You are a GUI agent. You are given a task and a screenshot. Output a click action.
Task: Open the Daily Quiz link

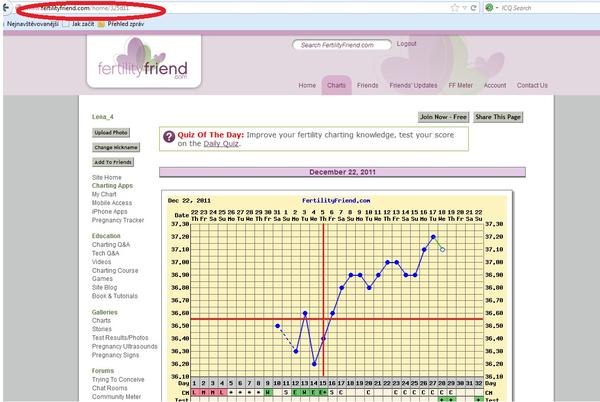tap(221, 144)
